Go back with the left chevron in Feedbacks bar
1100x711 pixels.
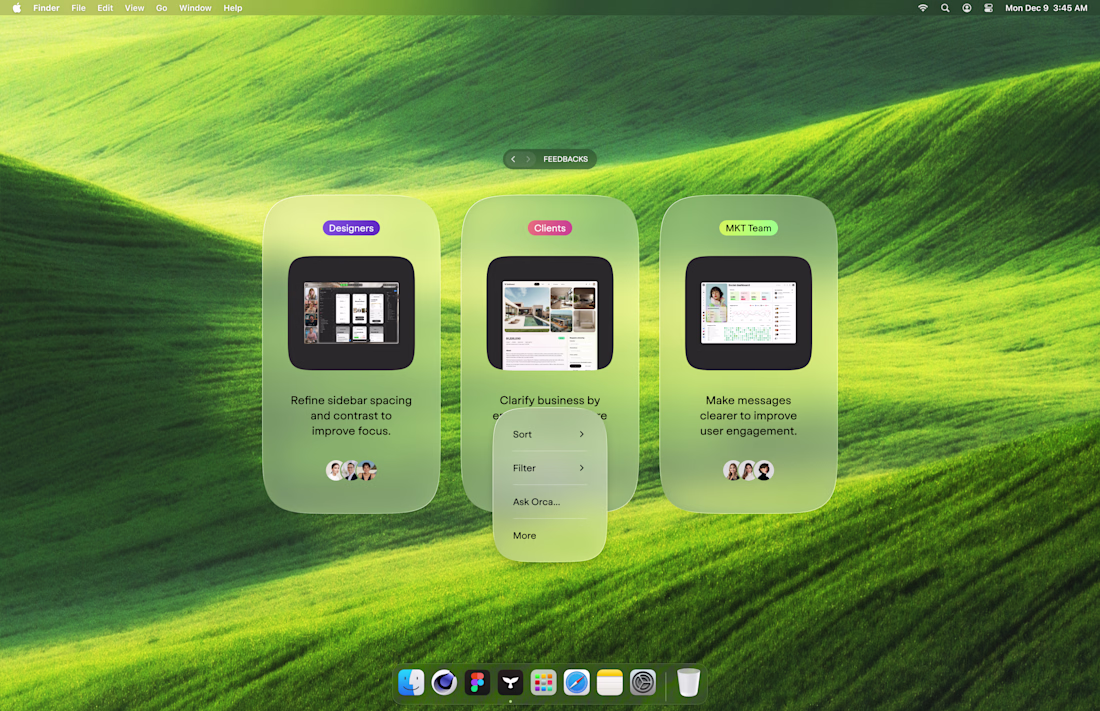(514, 159)
